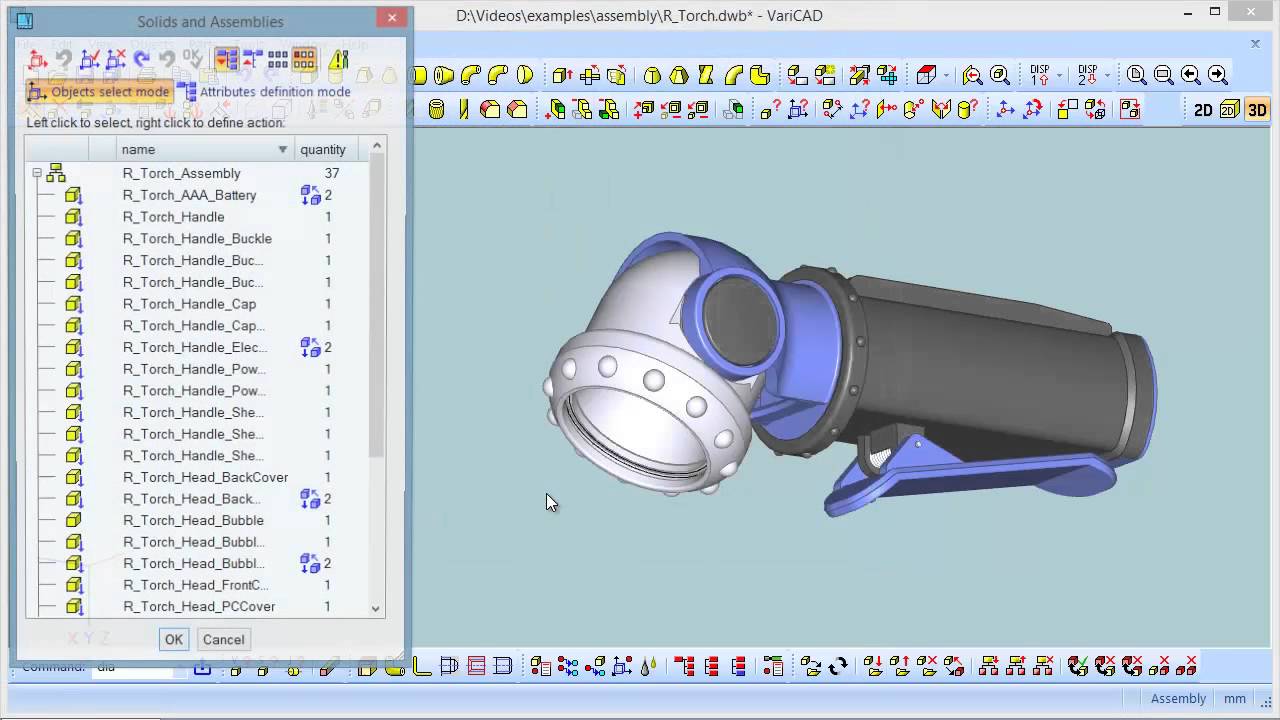Click the 2D drawing mode icon
The height and width of the screenshot is (720, 1280).
[1203, 110]
